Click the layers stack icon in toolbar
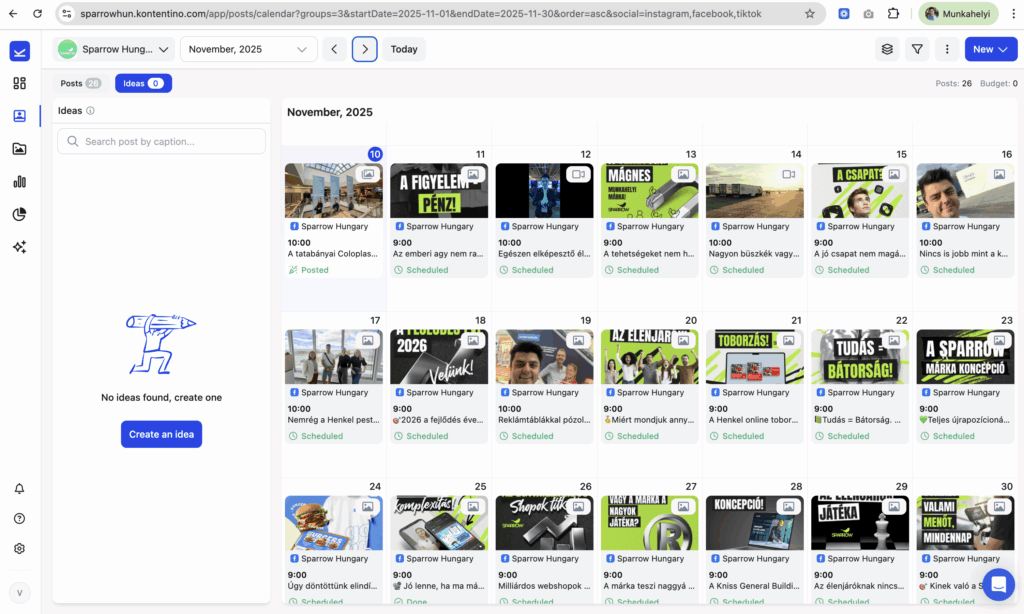Screen dimensions: 1024x614 [x=886, y=49]
